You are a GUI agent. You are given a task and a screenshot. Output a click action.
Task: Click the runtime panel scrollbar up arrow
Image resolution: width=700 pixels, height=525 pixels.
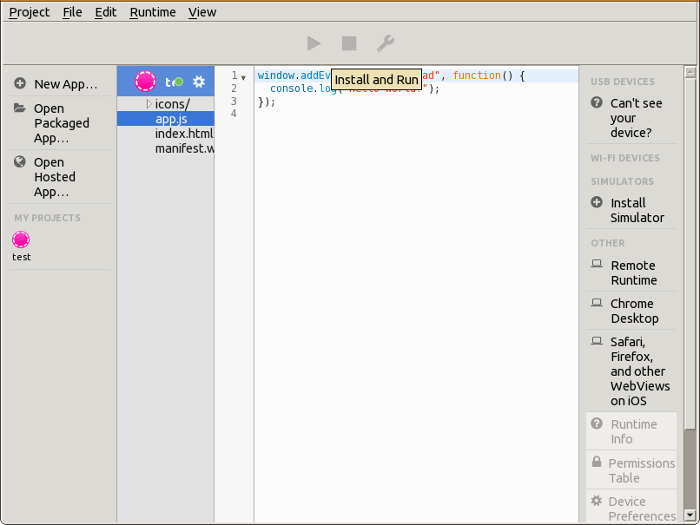690,72
